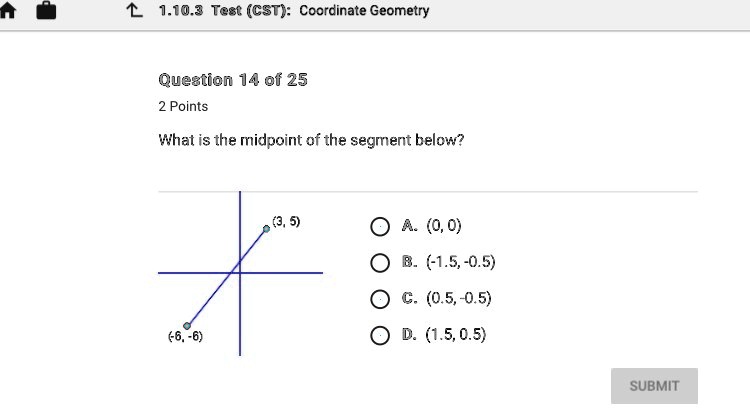
Task: Choose radio button for answer C
Action: click(380, 299)
